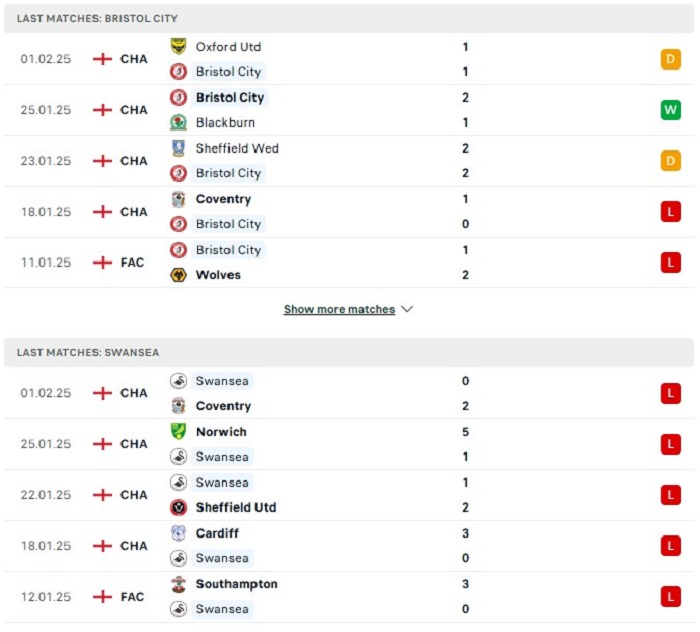The image size is (700, 632).
Task: Open the 12.01.25 Southampton vs Swansea FAC match row
Action: [349, 597]
